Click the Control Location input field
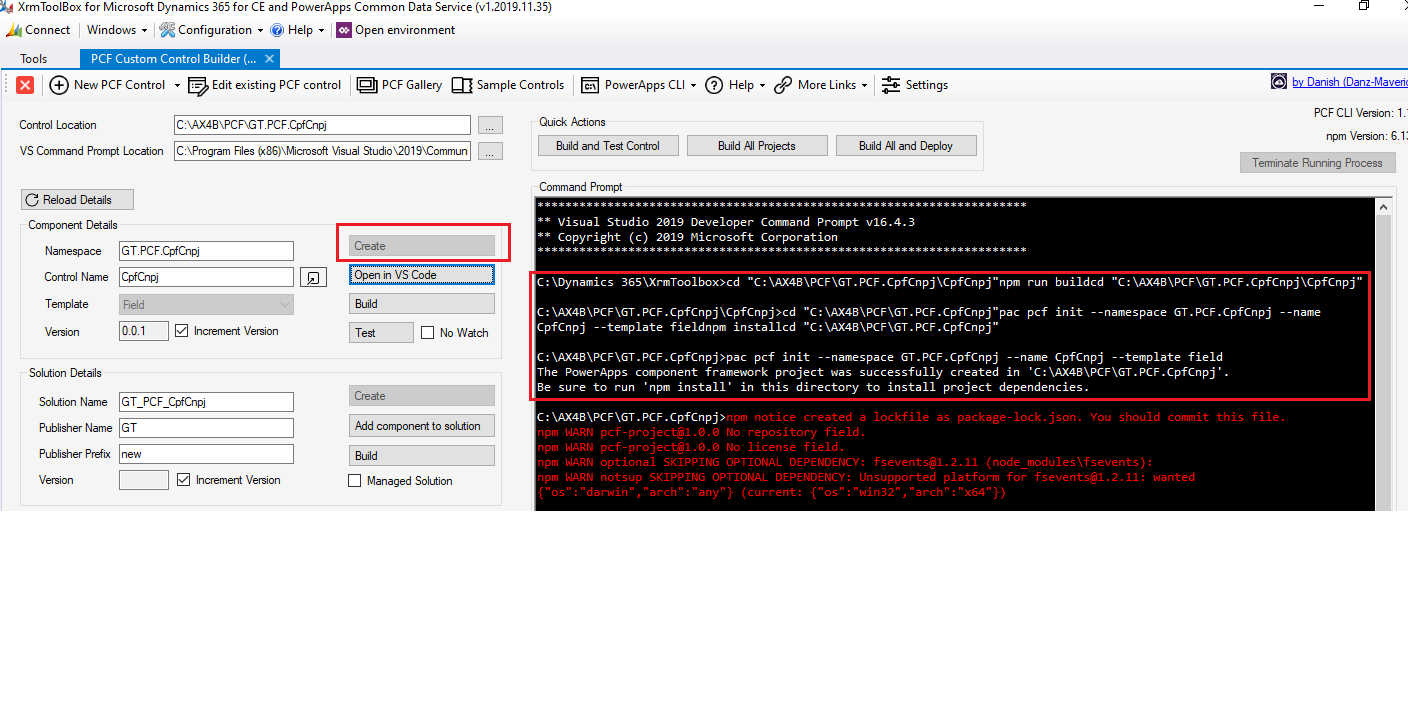 (322, 125)
